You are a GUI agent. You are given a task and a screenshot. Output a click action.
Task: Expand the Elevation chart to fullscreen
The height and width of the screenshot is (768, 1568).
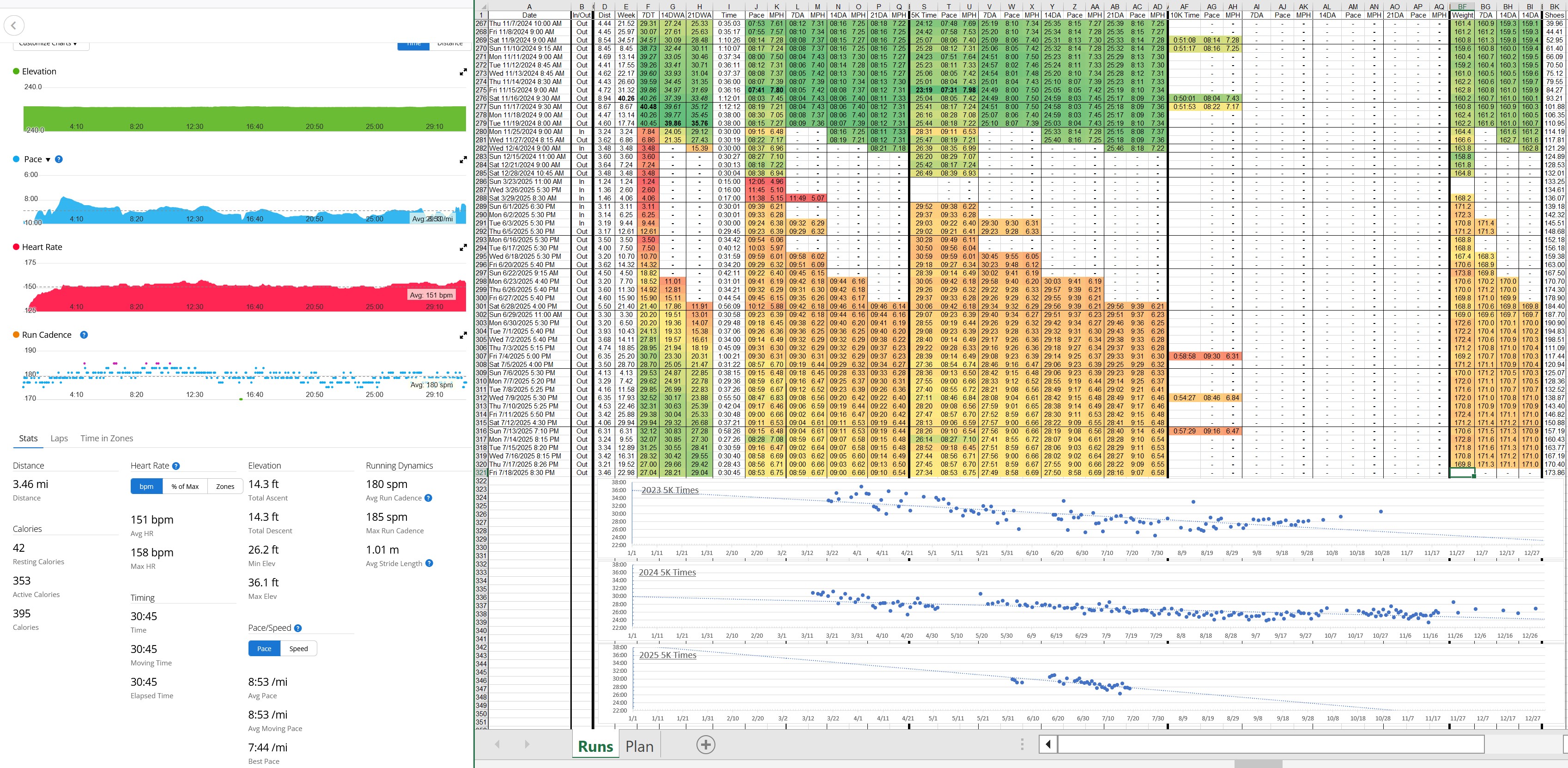pyautogui.click(x=463, y=72)
